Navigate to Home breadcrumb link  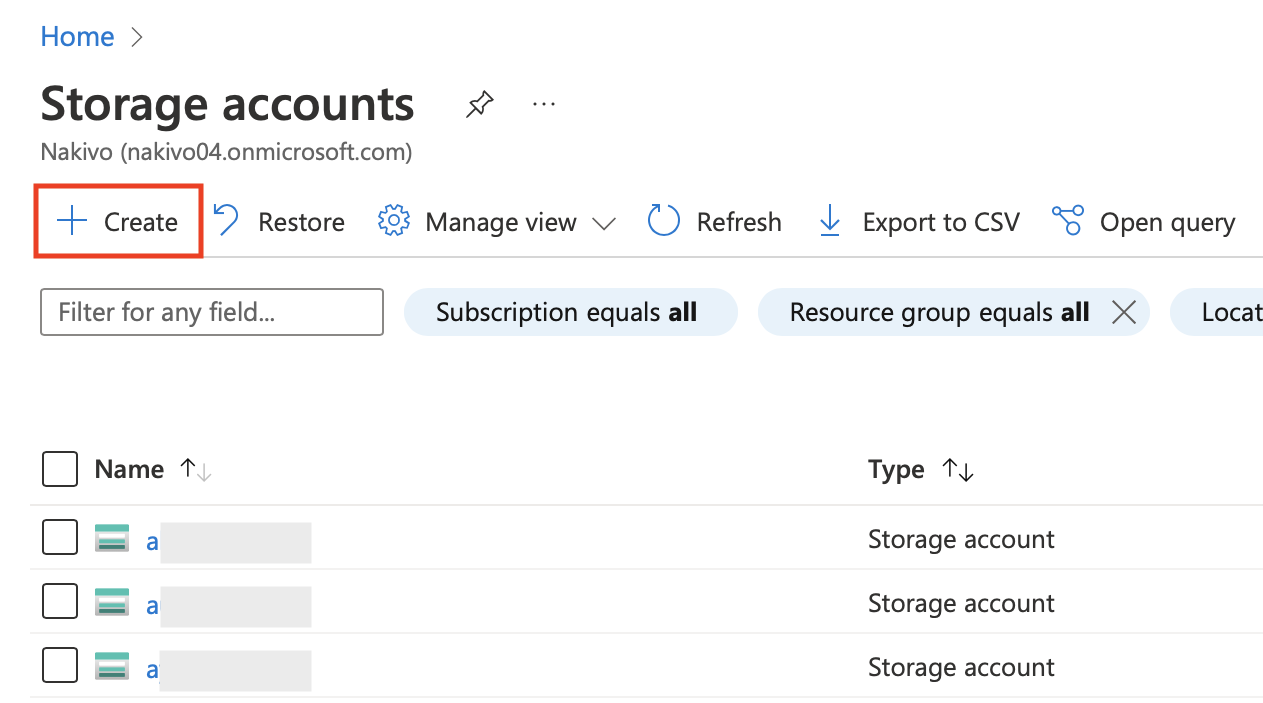coord(77,37)
